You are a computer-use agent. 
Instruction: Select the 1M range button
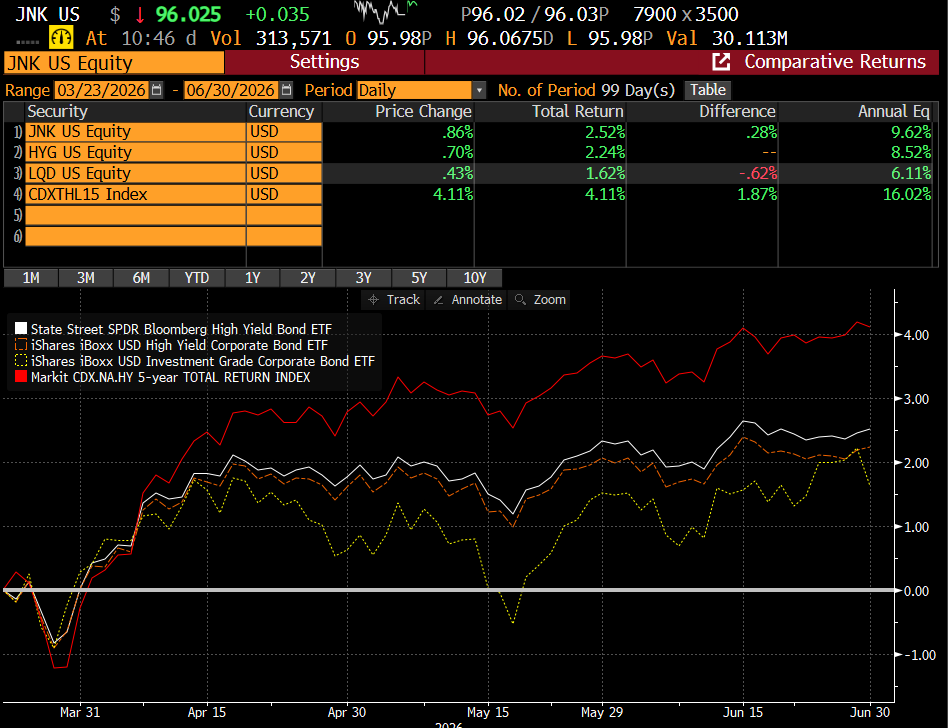click(31, 278)
